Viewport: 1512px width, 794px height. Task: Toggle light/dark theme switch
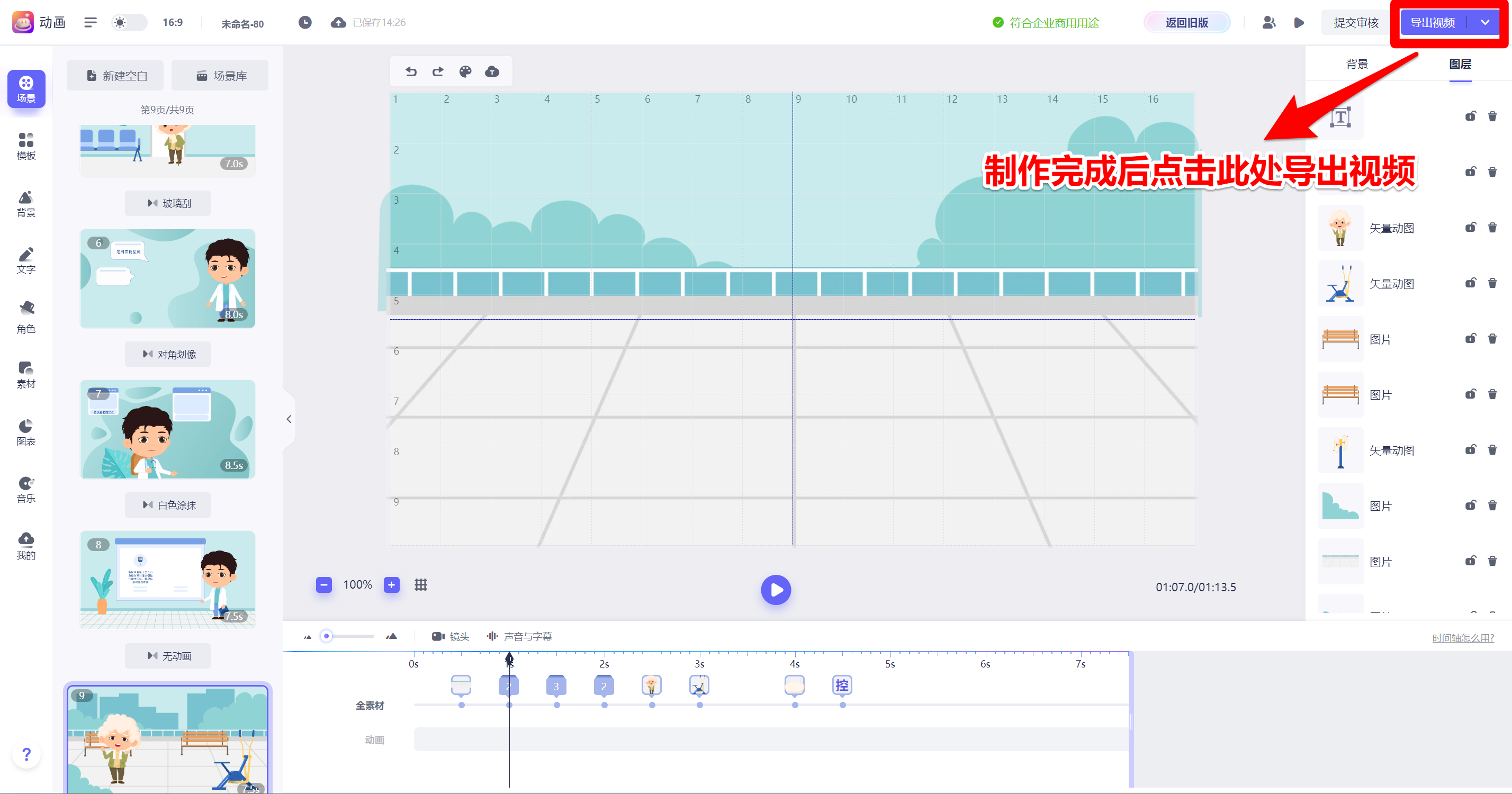pyautogui.click(x=129, y=22)
